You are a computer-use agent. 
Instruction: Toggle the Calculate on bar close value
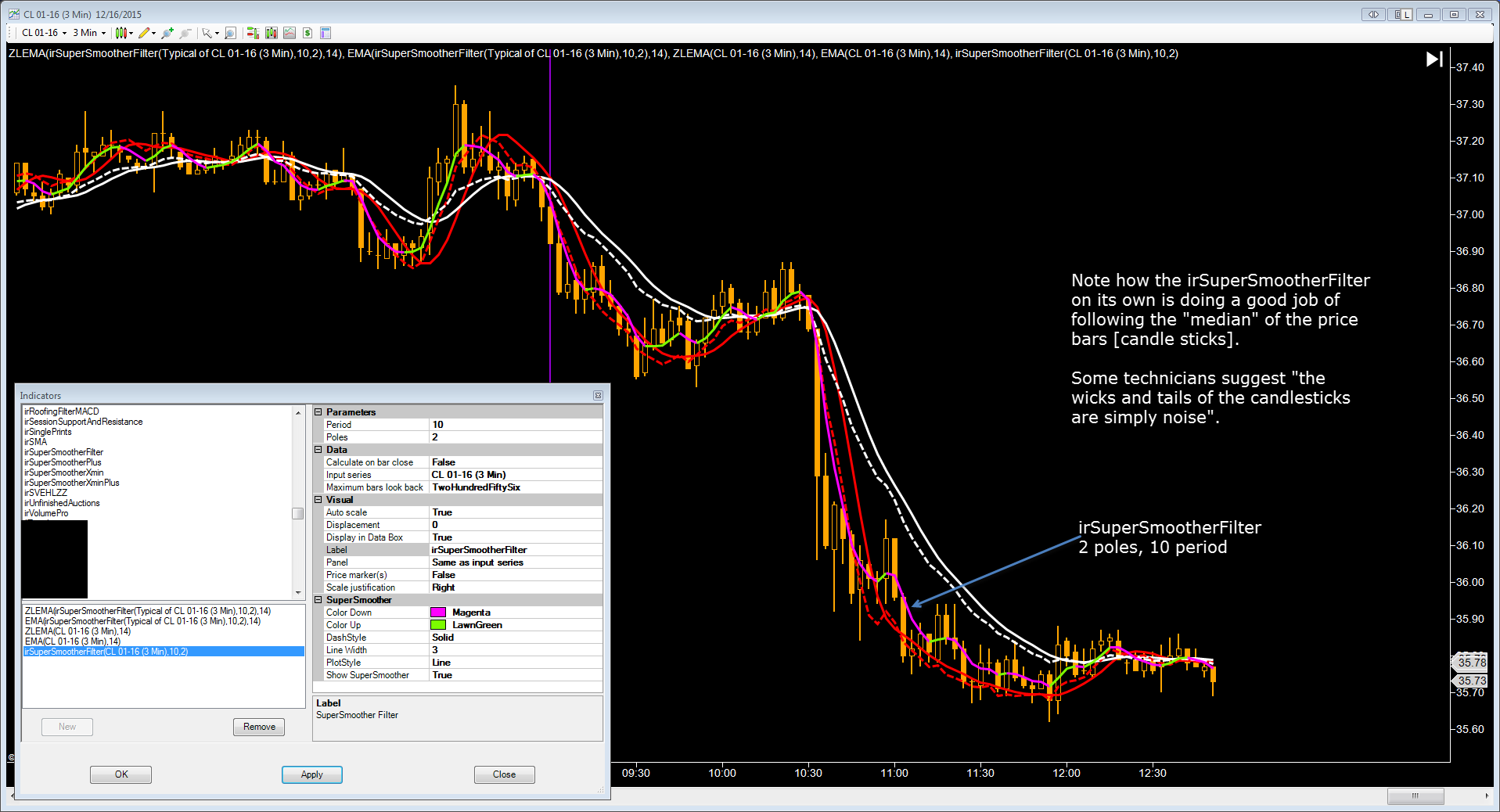516,462
